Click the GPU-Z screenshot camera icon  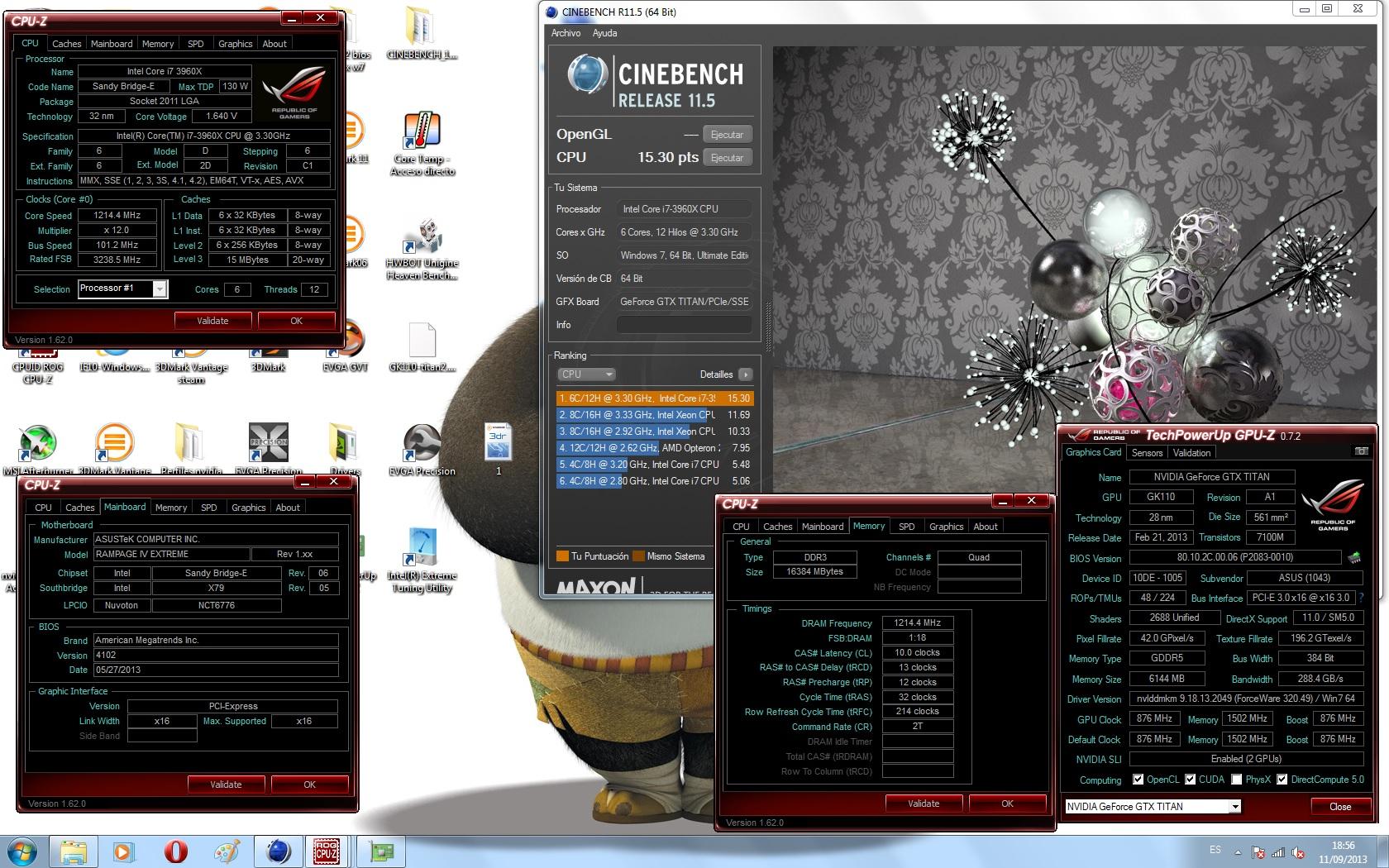[x=1362, y=451]
